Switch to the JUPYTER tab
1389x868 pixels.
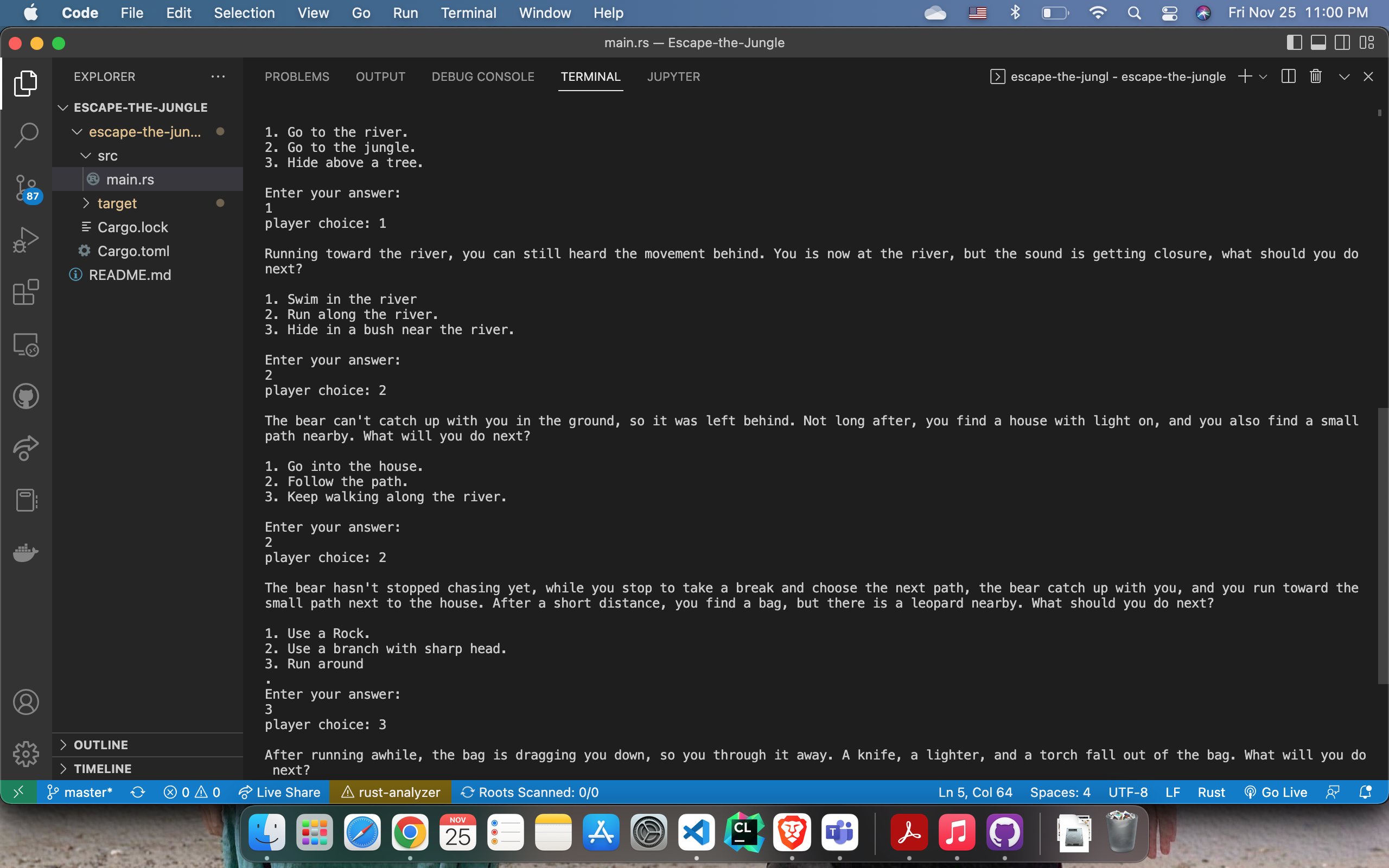point(673,76)
